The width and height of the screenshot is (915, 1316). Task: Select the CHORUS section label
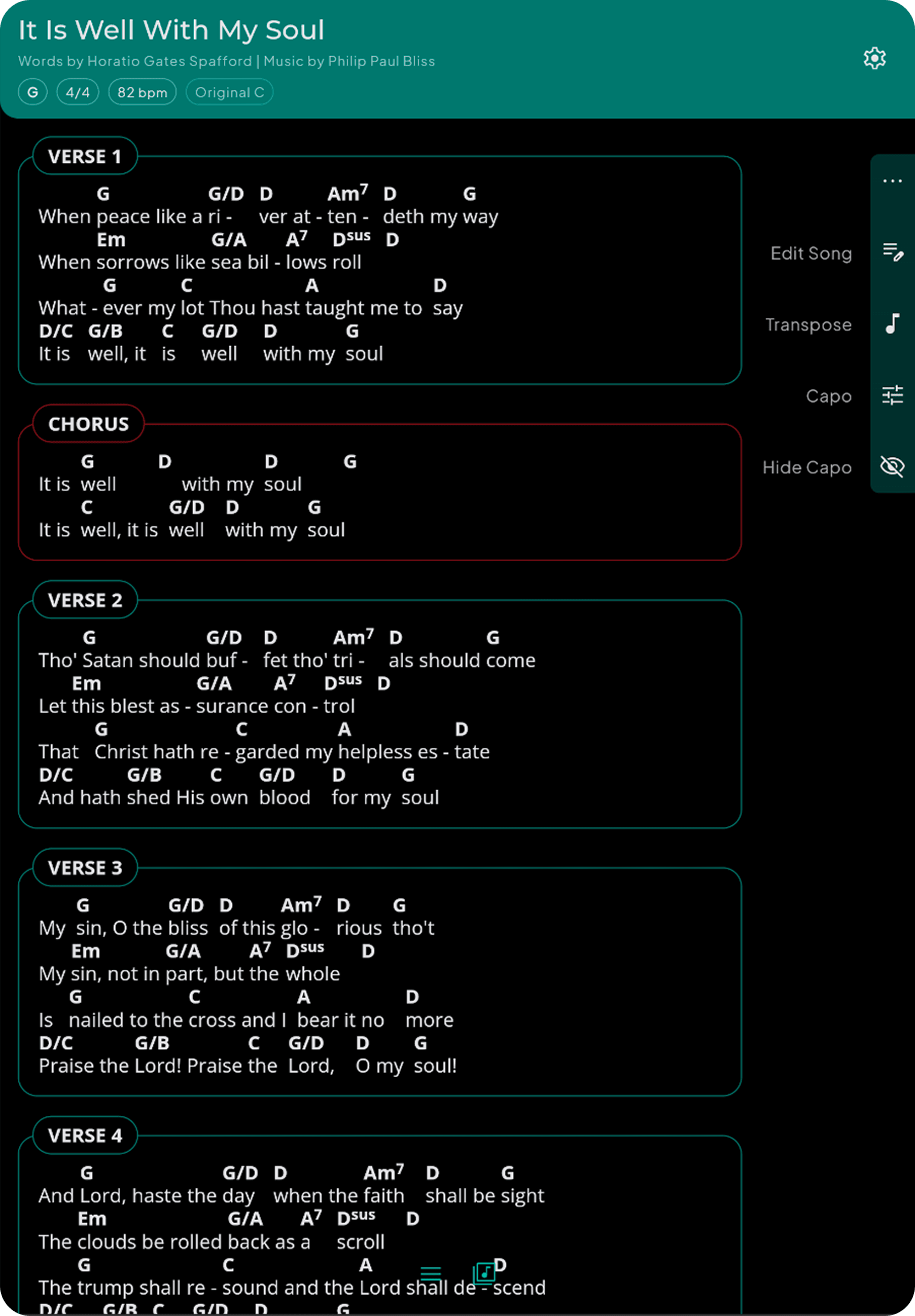pyautogui.click(x=88, y=424)
